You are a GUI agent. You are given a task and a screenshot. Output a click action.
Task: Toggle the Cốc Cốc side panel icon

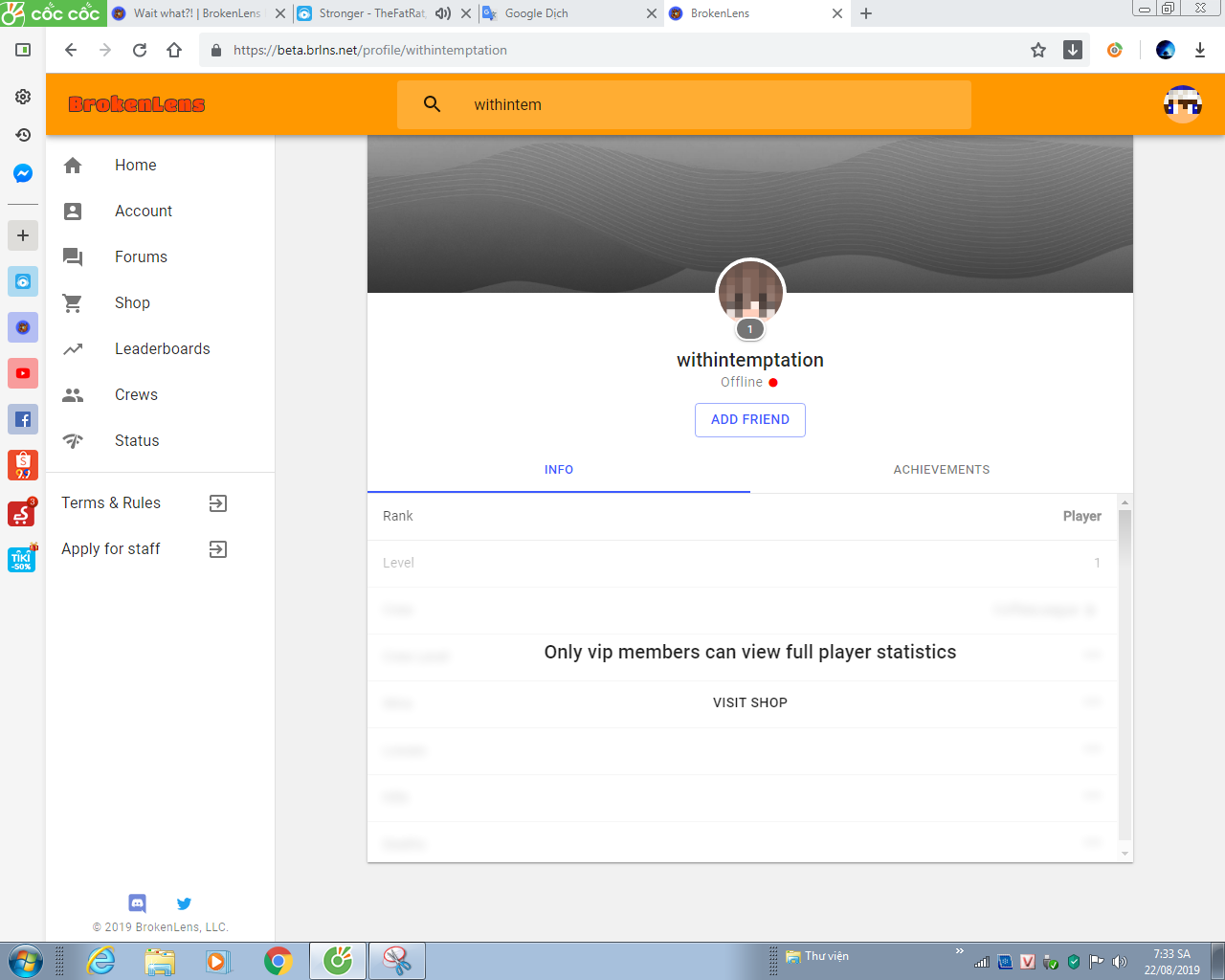coord(23,50)
